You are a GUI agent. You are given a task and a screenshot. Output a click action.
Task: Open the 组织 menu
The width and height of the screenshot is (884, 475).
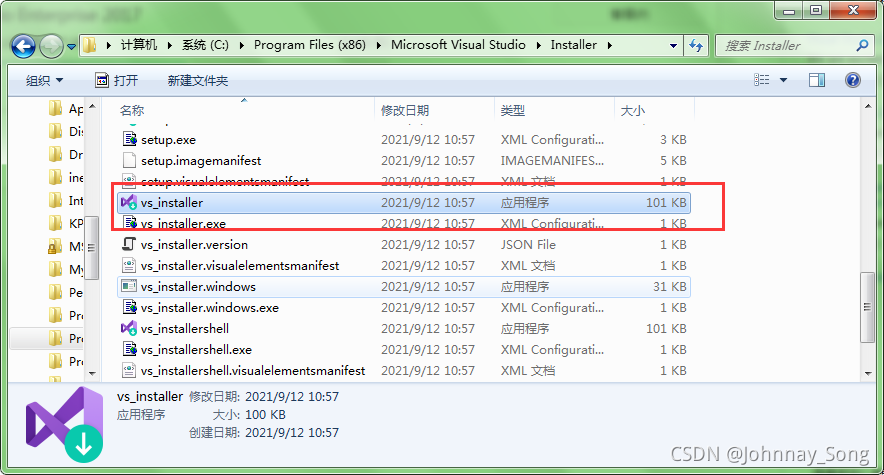click(45, 81)
